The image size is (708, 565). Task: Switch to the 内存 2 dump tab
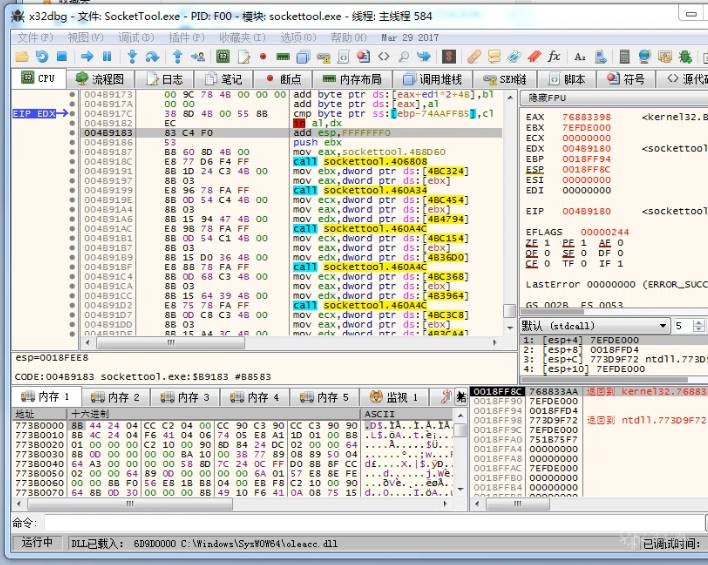[x=116, y=397]
